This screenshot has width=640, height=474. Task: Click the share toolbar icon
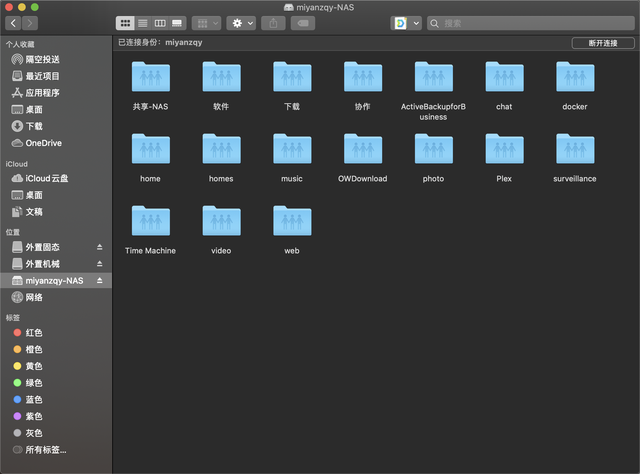point(273,23)
